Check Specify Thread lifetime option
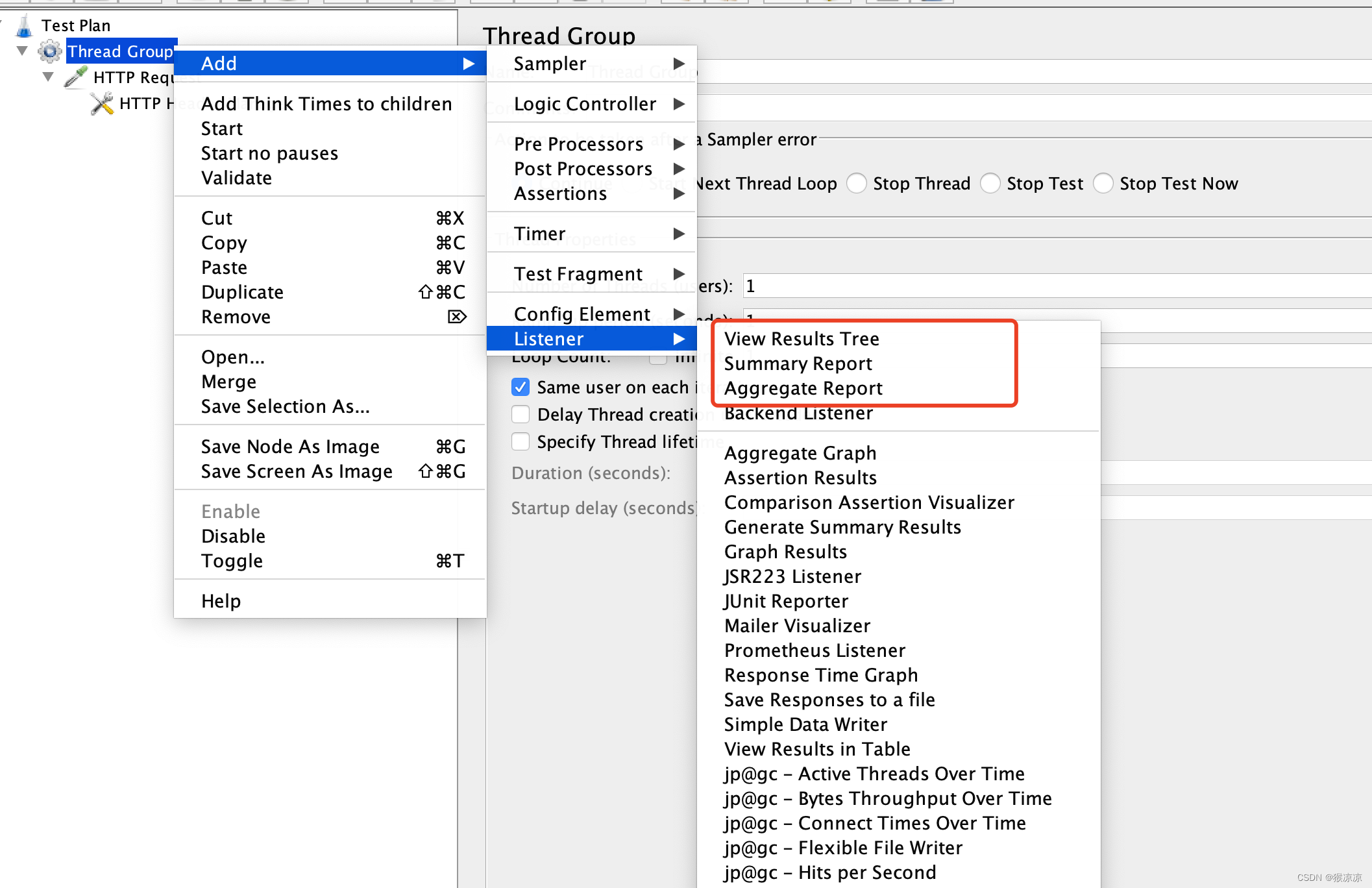Image resolution: width=1372 pixels, height=888 pixels. point(521,441)
